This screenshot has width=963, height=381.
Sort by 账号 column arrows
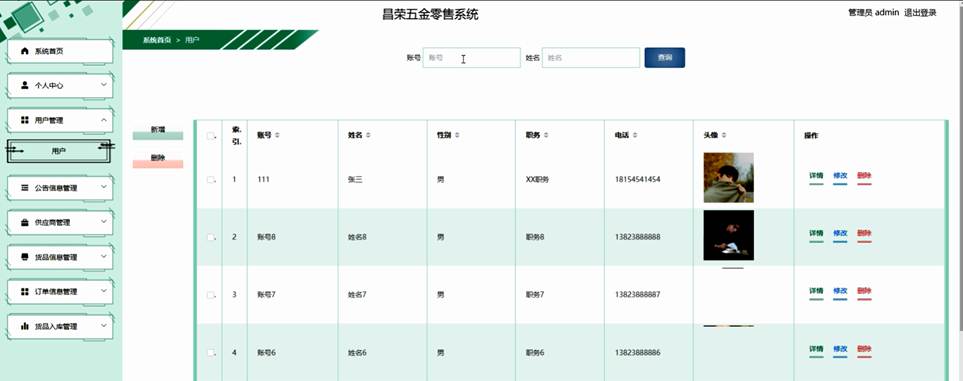coord(277,135)
